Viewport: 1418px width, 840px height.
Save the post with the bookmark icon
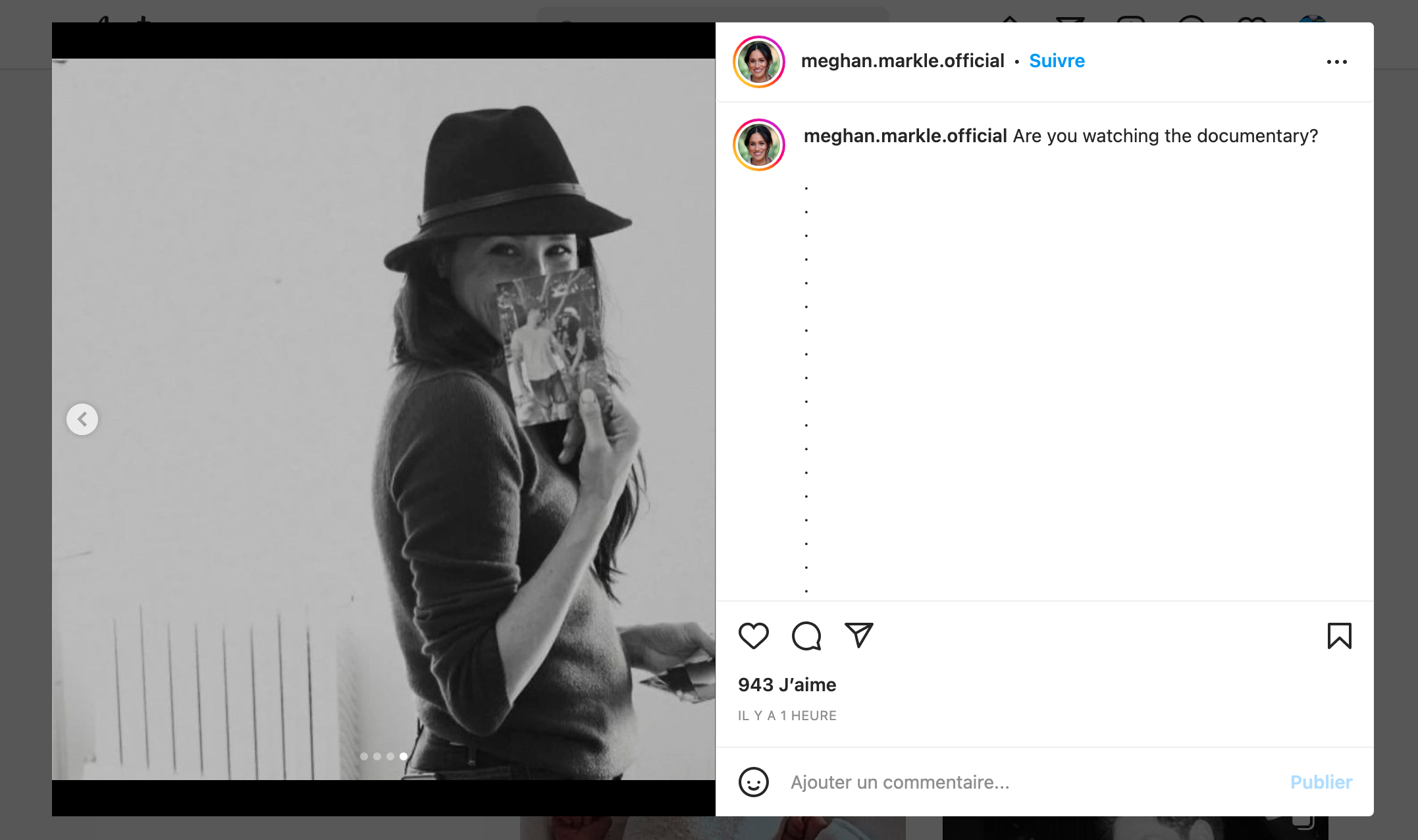click(x=1339, y=636)
